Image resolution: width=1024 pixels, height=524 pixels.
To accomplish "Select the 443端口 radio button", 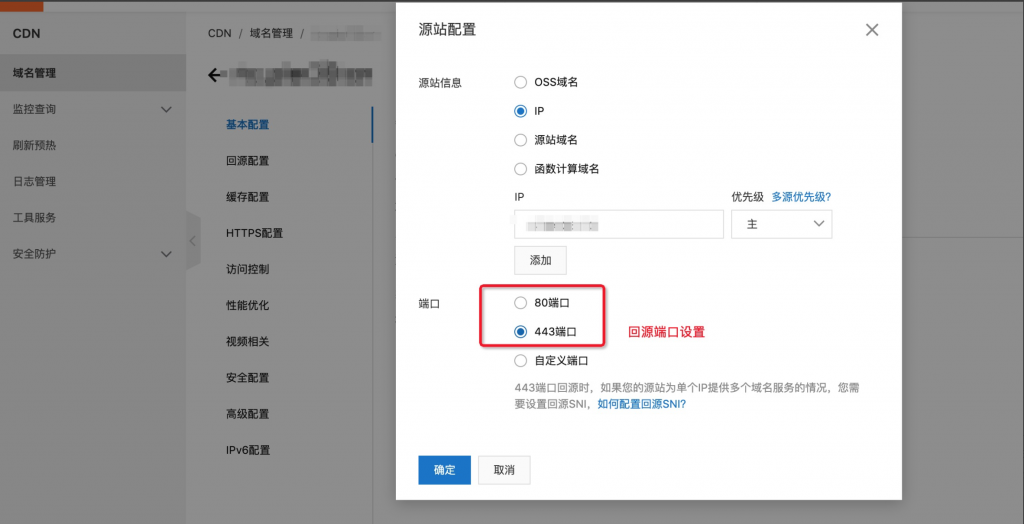I will pos(520,331).
